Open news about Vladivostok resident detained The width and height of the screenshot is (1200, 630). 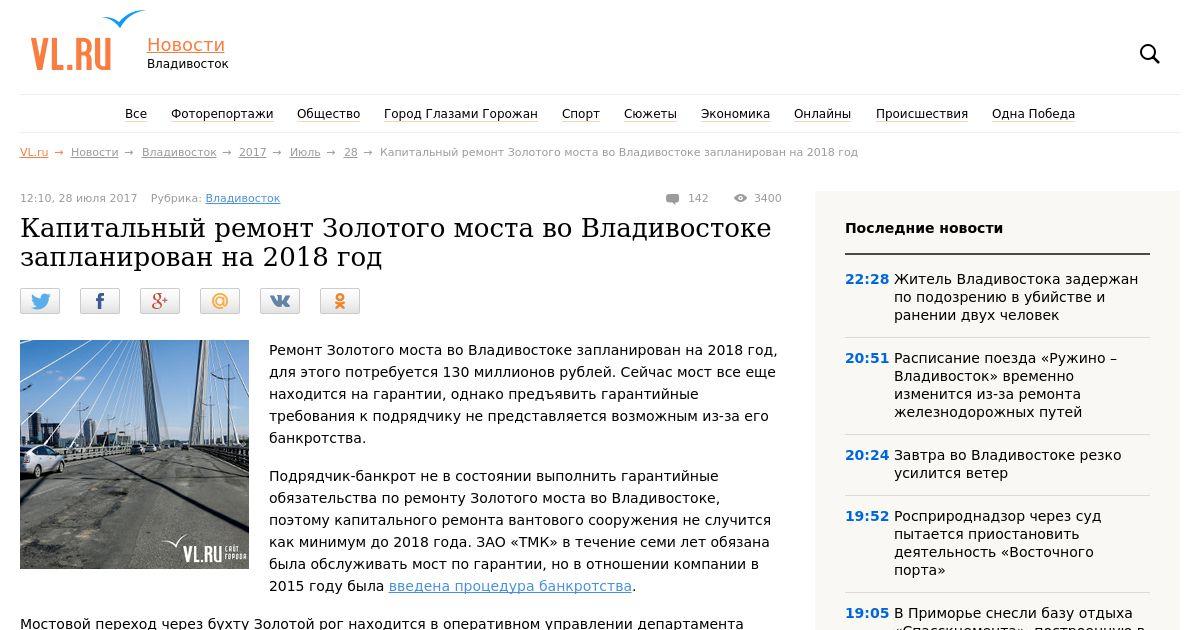pos(1016,297)
